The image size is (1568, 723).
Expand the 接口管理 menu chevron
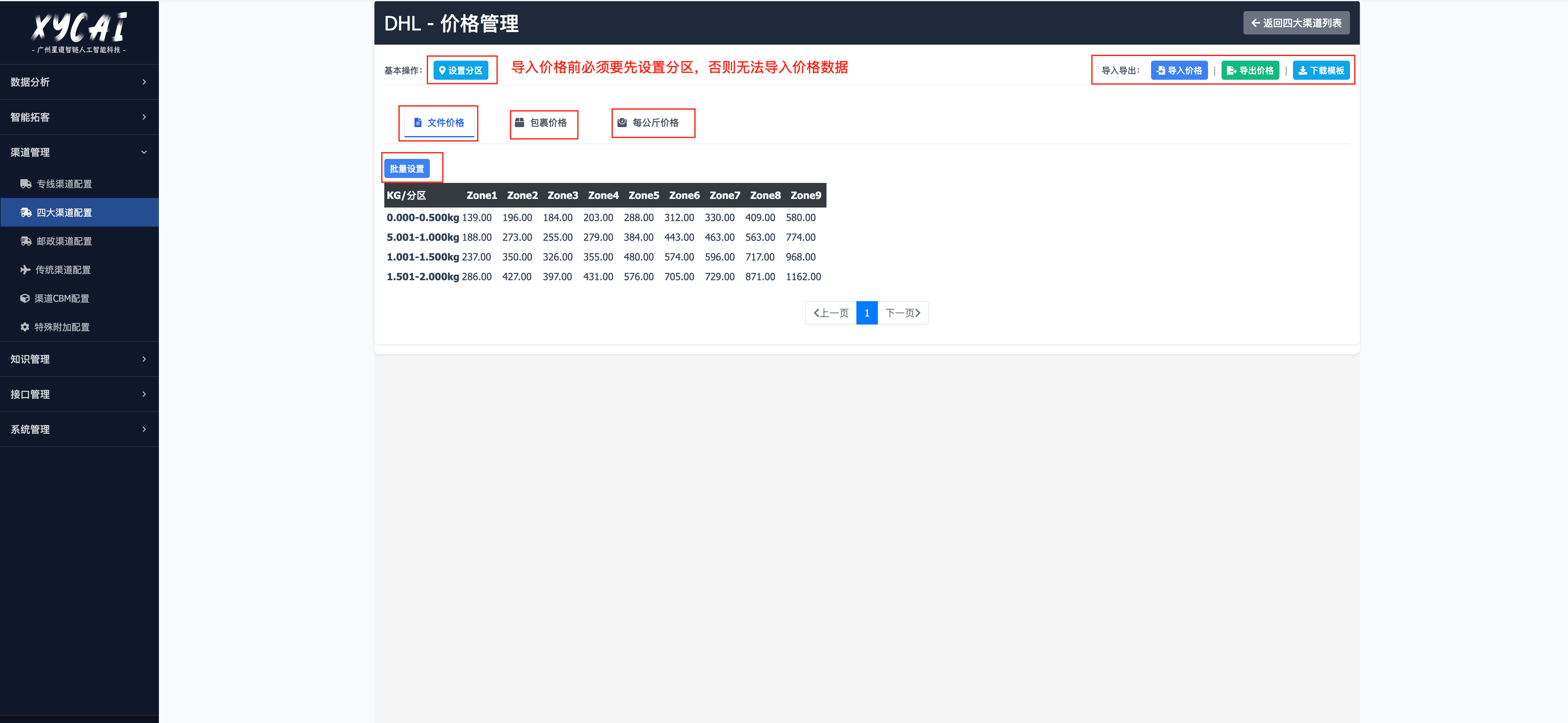coord(144,394)
